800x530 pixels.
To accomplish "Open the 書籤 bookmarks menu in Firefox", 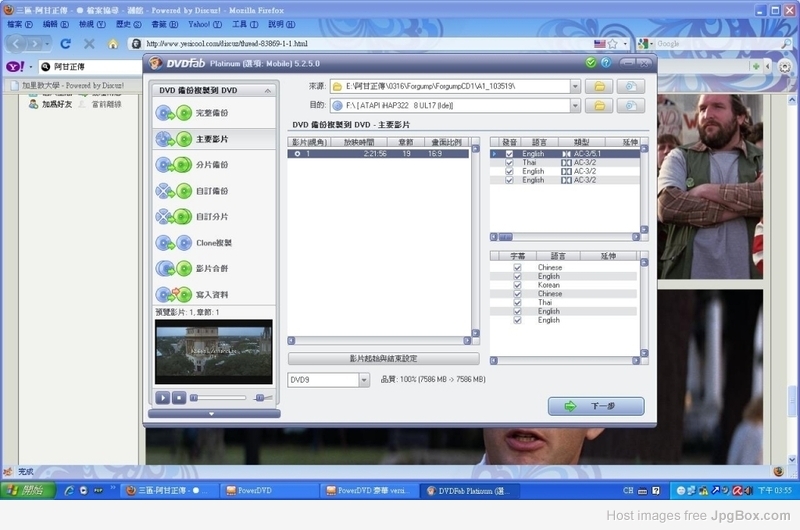I will [158, 24].
